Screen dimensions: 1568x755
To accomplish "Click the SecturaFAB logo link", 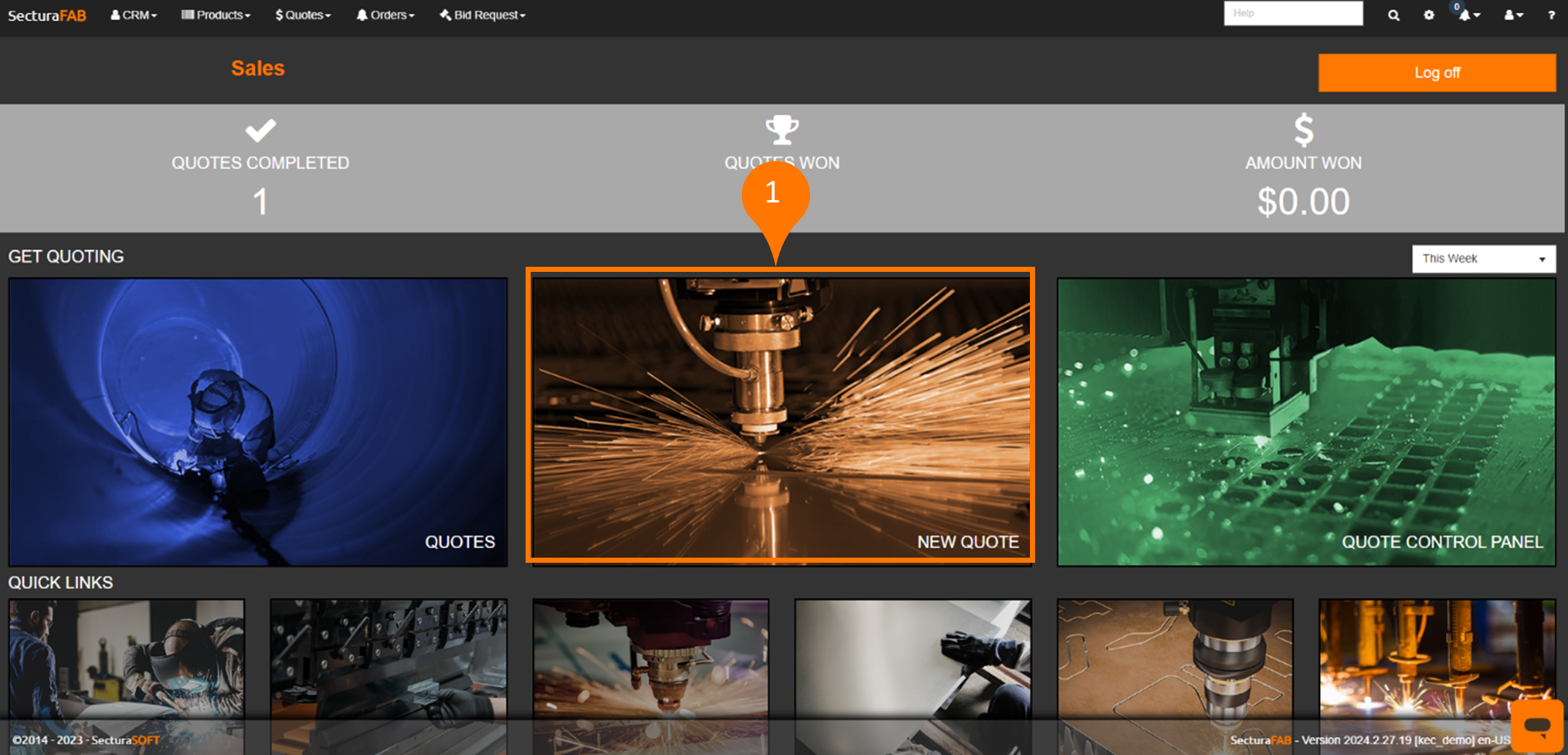I will pos(47,15).
